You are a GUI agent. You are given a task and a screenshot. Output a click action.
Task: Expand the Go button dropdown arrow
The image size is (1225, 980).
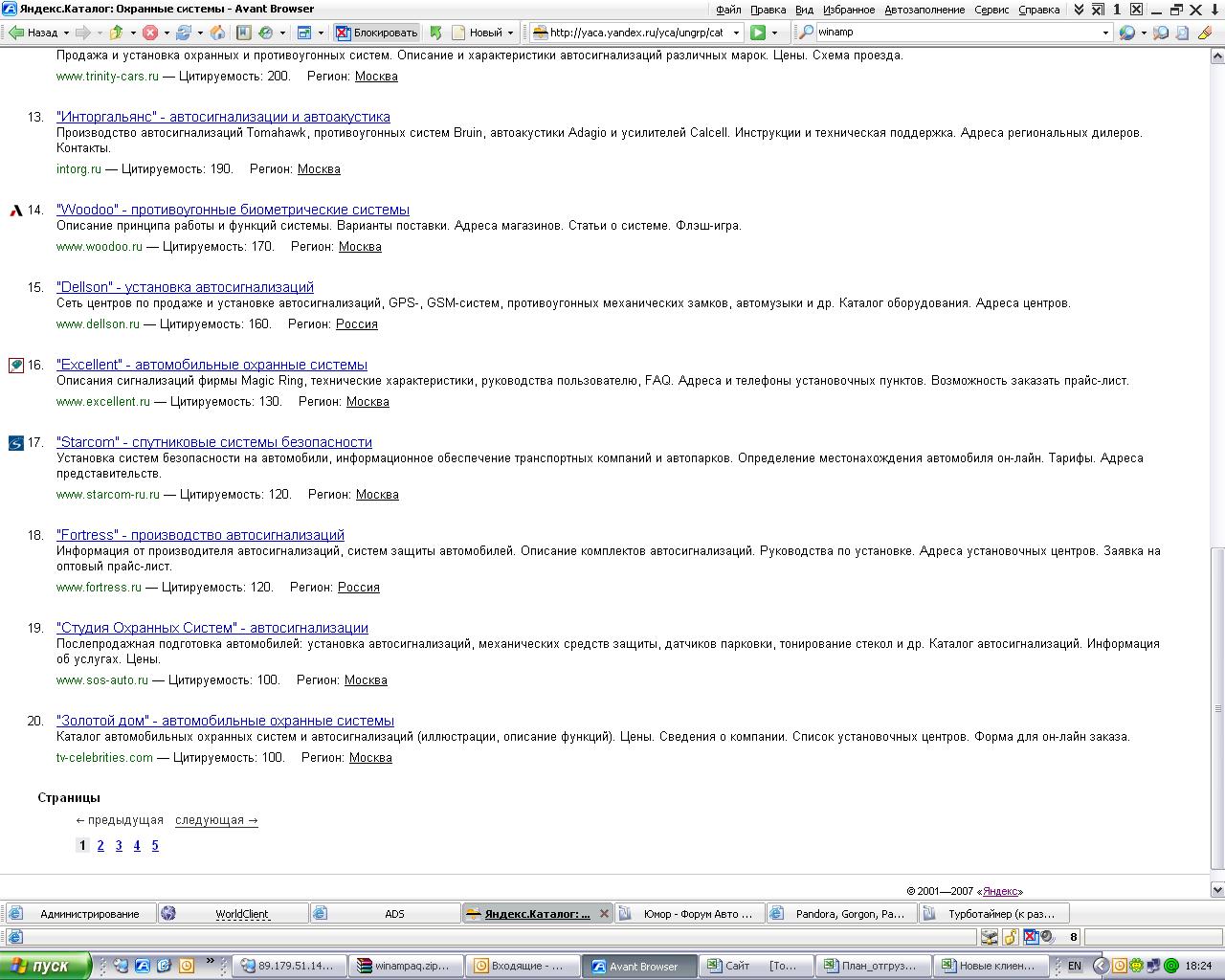774,33
